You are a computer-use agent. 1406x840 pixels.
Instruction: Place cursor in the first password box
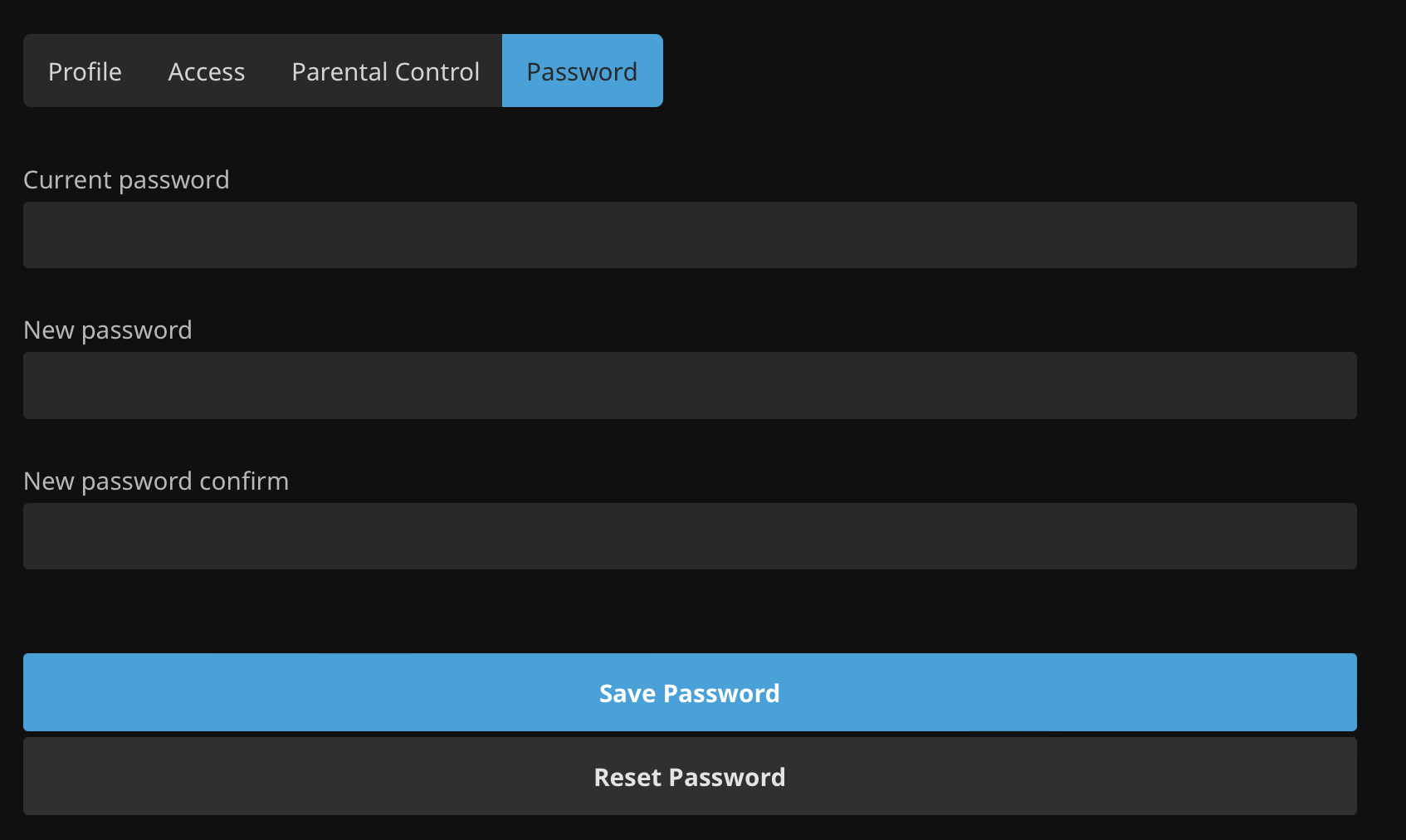690,235
